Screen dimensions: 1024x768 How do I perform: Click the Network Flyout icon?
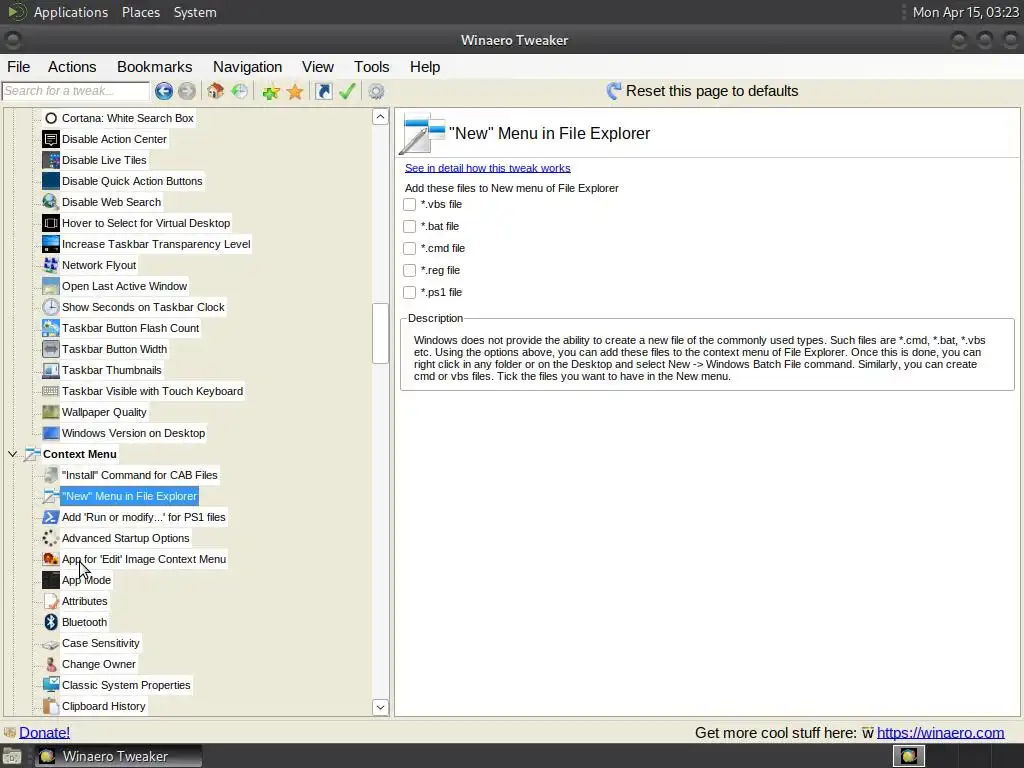(50, 265)
